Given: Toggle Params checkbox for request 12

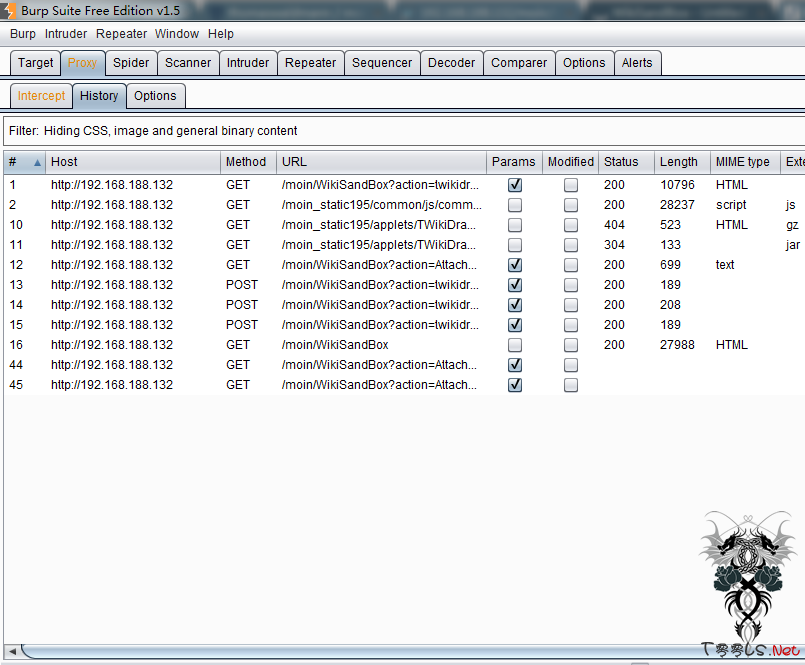Looking at the screenshot, I should tap(515, 265).
